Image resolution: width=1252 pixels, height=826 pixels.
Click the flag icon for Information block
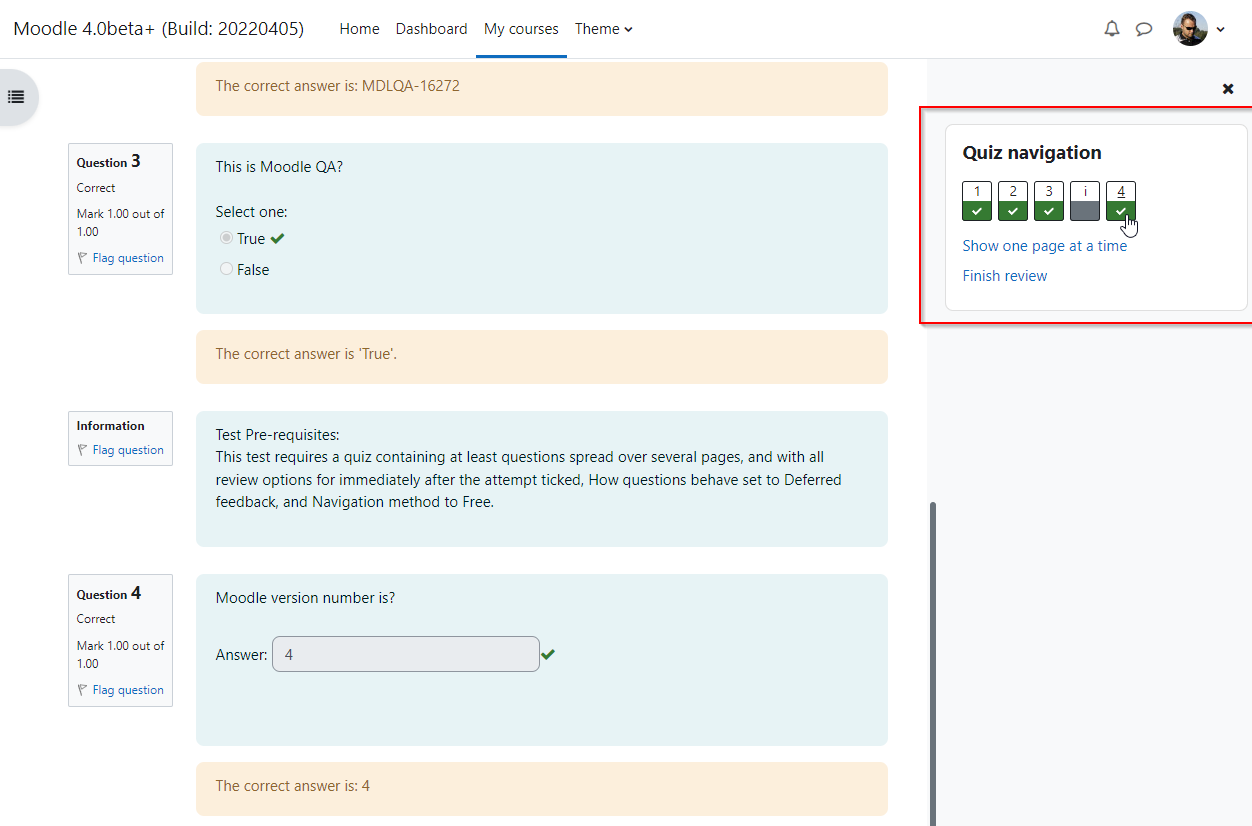coord(83,450)
